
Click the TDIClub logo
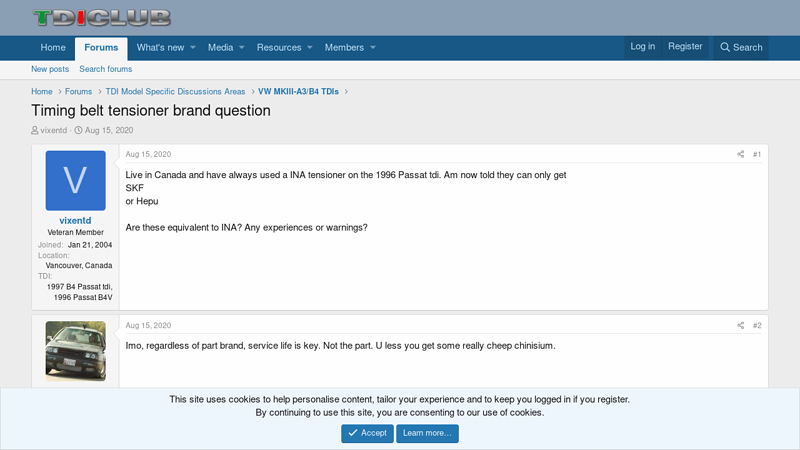(x=101, y=18)
